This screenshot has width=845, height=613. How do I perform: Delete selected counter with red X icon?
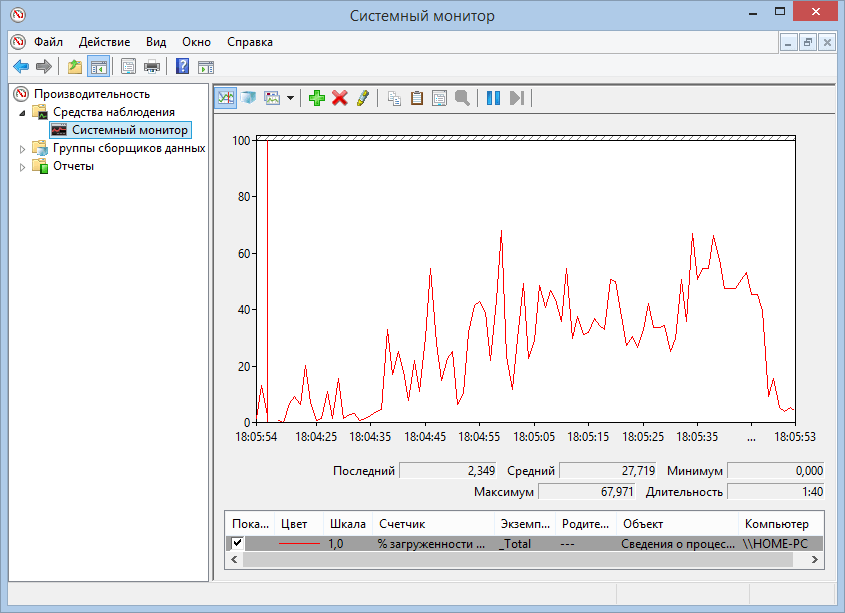(x=339, y=98)
